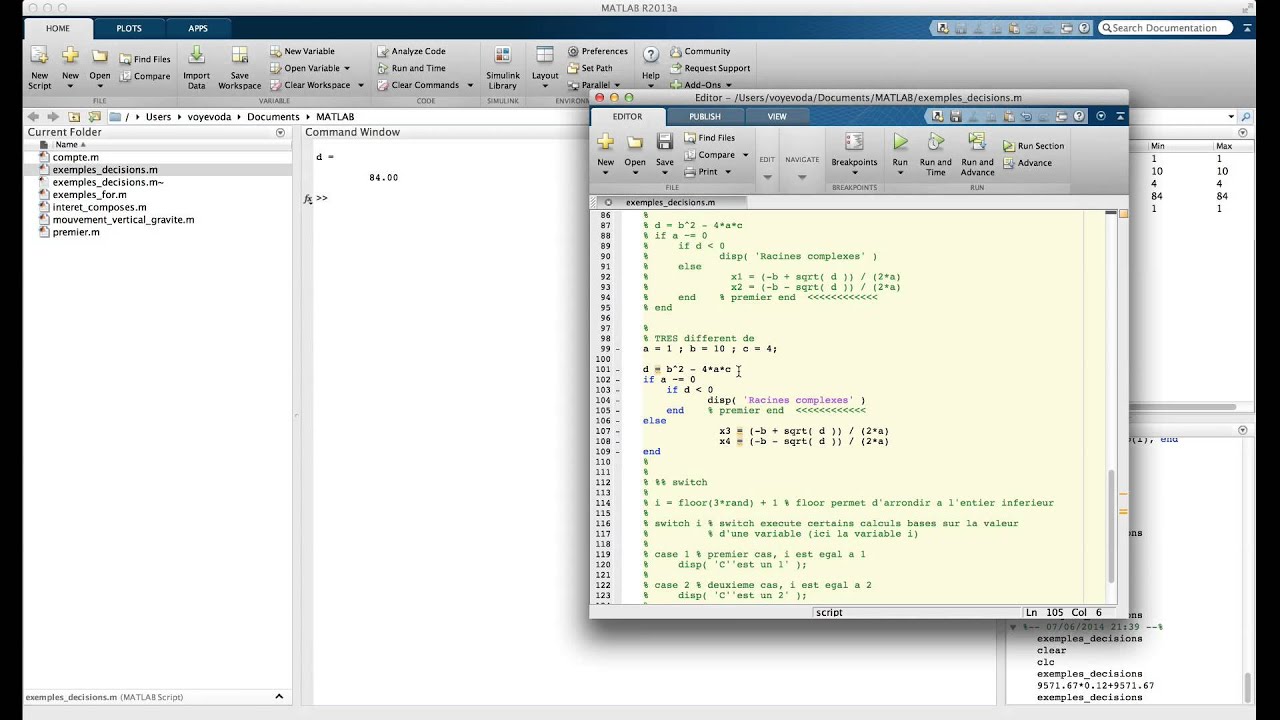Viewport: 1280px width, 720px height.
Task: Click Run and Time in Home ribbon
Action: [x=411, y=68]
